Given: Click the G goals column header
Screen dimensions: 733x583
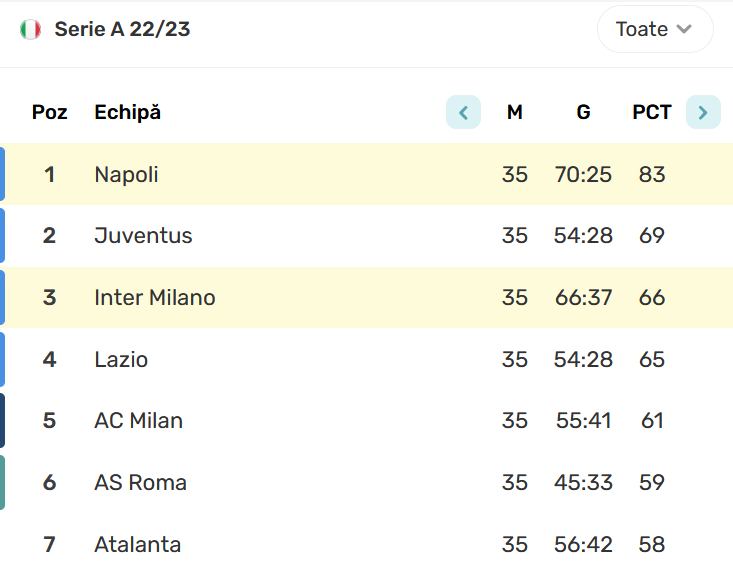Looking at the screenshot, I should (x=583, y=112).
